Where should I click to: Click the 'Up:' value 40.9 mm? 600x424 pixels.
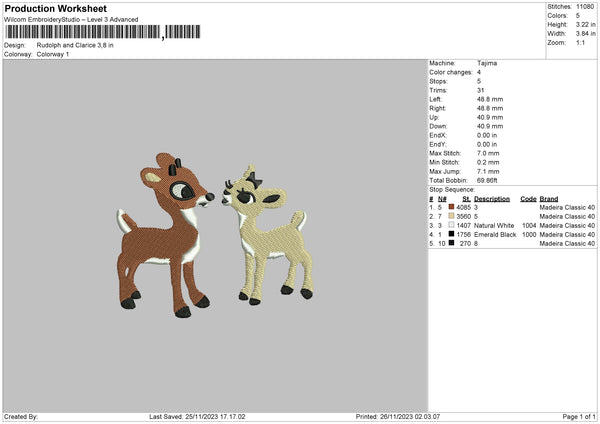490,117
